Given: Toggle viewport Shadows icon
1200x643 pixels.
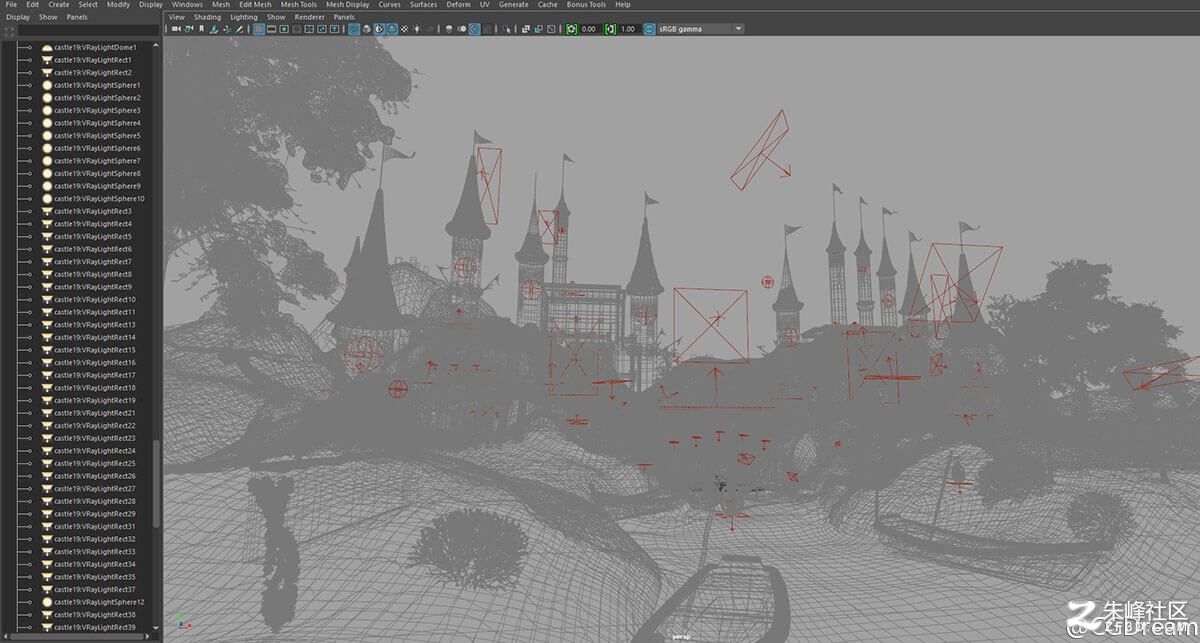Looking at the screenshot, I should pyautogui.click(x=430, y=29).
